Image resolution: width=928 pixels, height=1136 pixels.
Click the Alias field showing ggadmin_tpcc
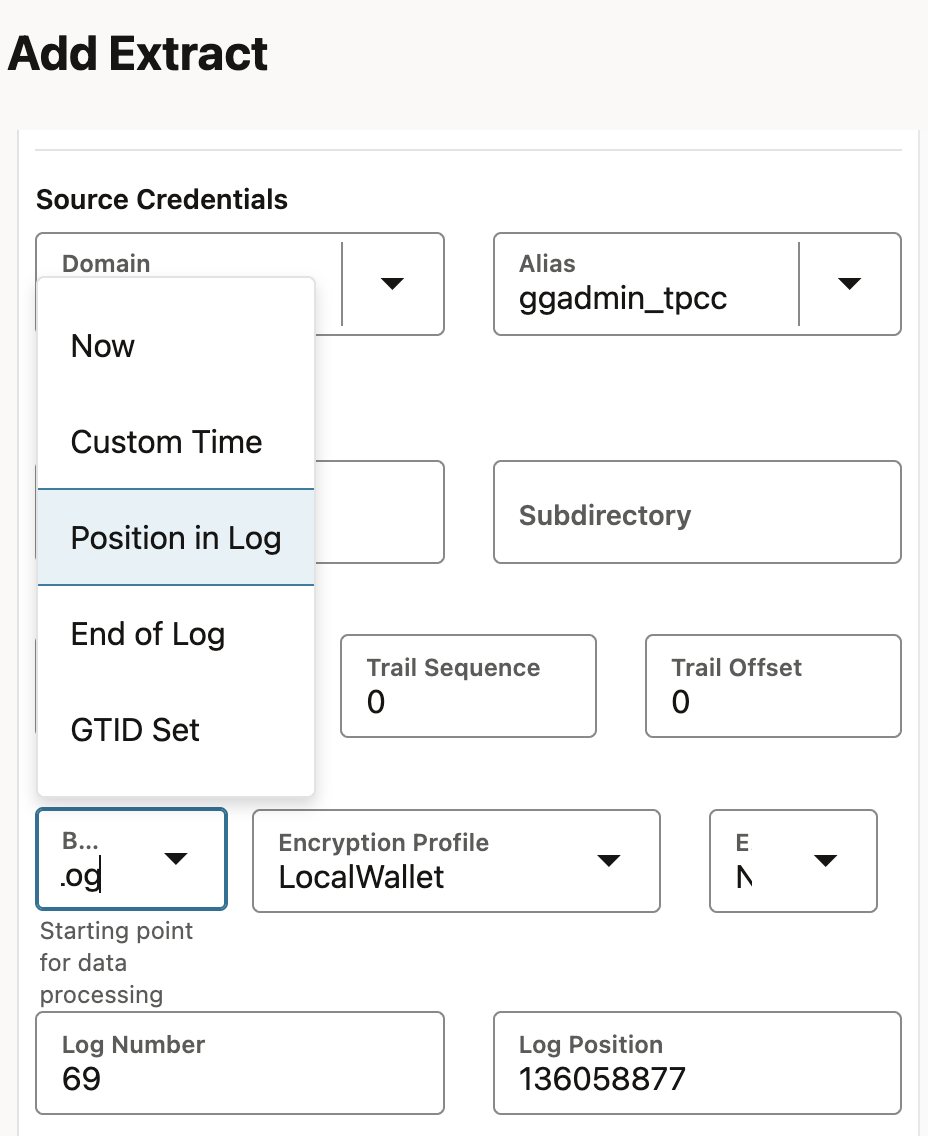point(623,299)
